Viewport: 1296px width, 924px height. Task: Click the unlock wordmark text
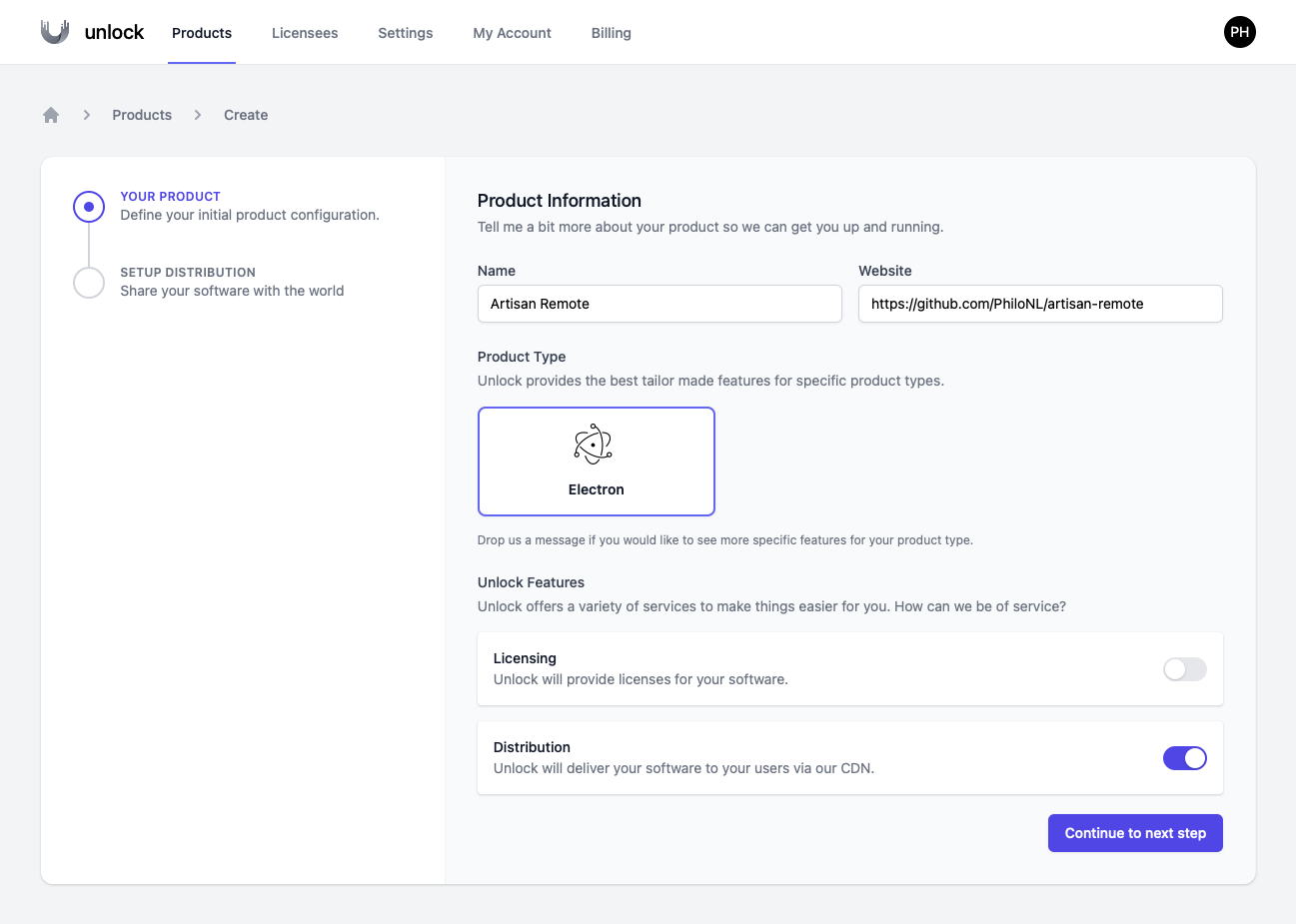(x=114, y=32)
